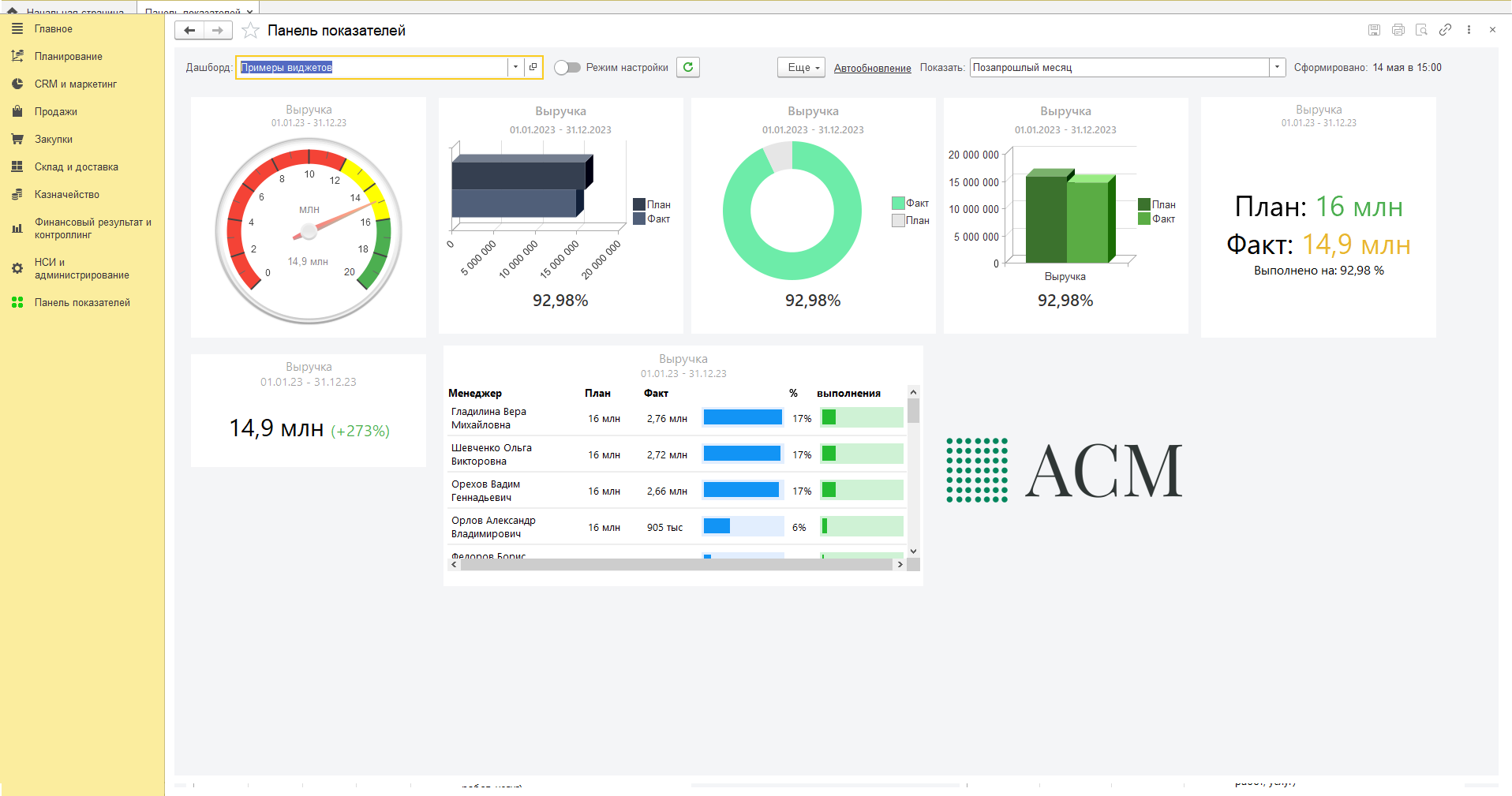
Task: Add page to favorites with star icon
Action: click(250, 31)
